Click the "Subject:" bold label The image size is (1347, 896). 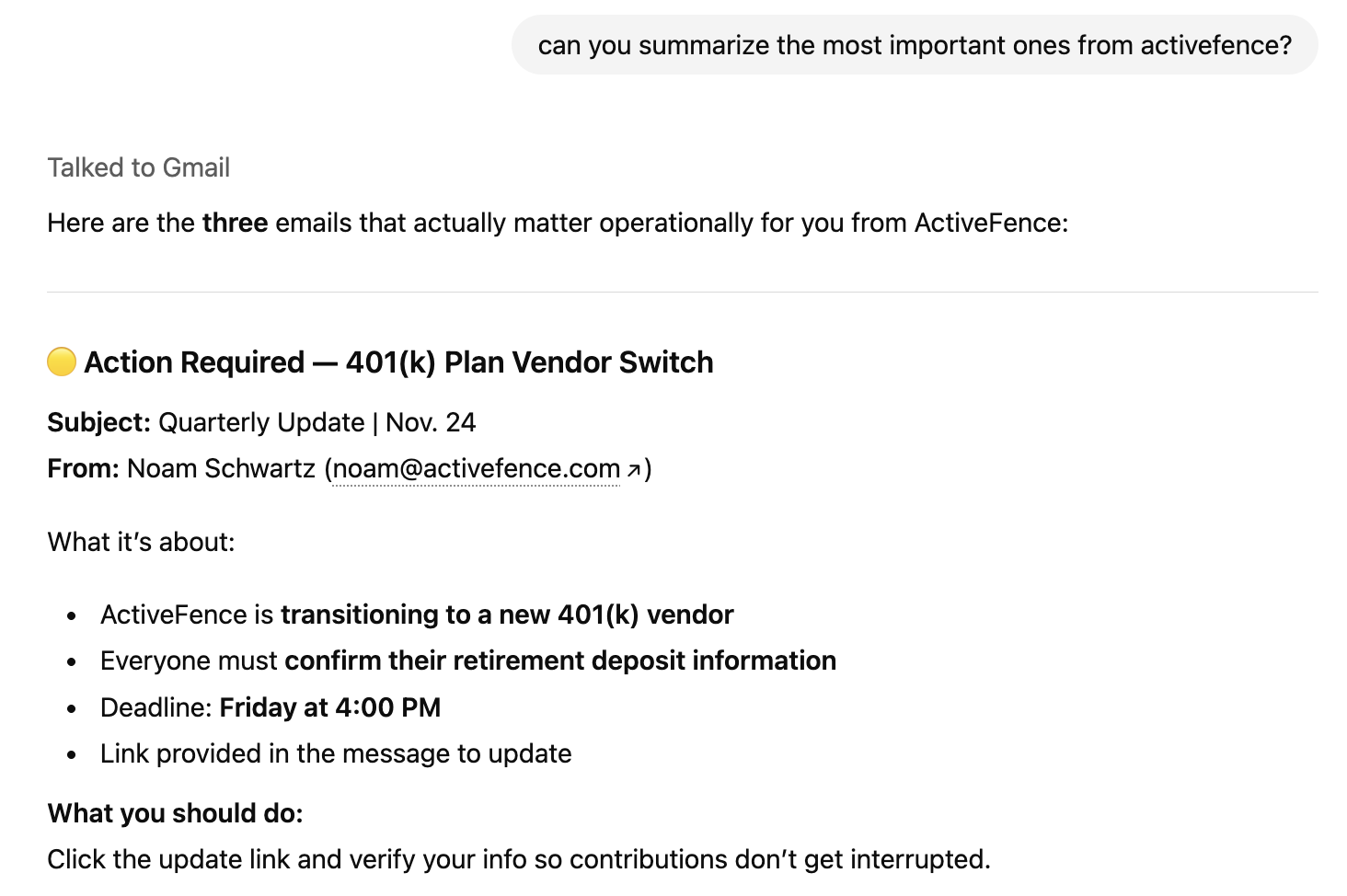coord(98,422)
